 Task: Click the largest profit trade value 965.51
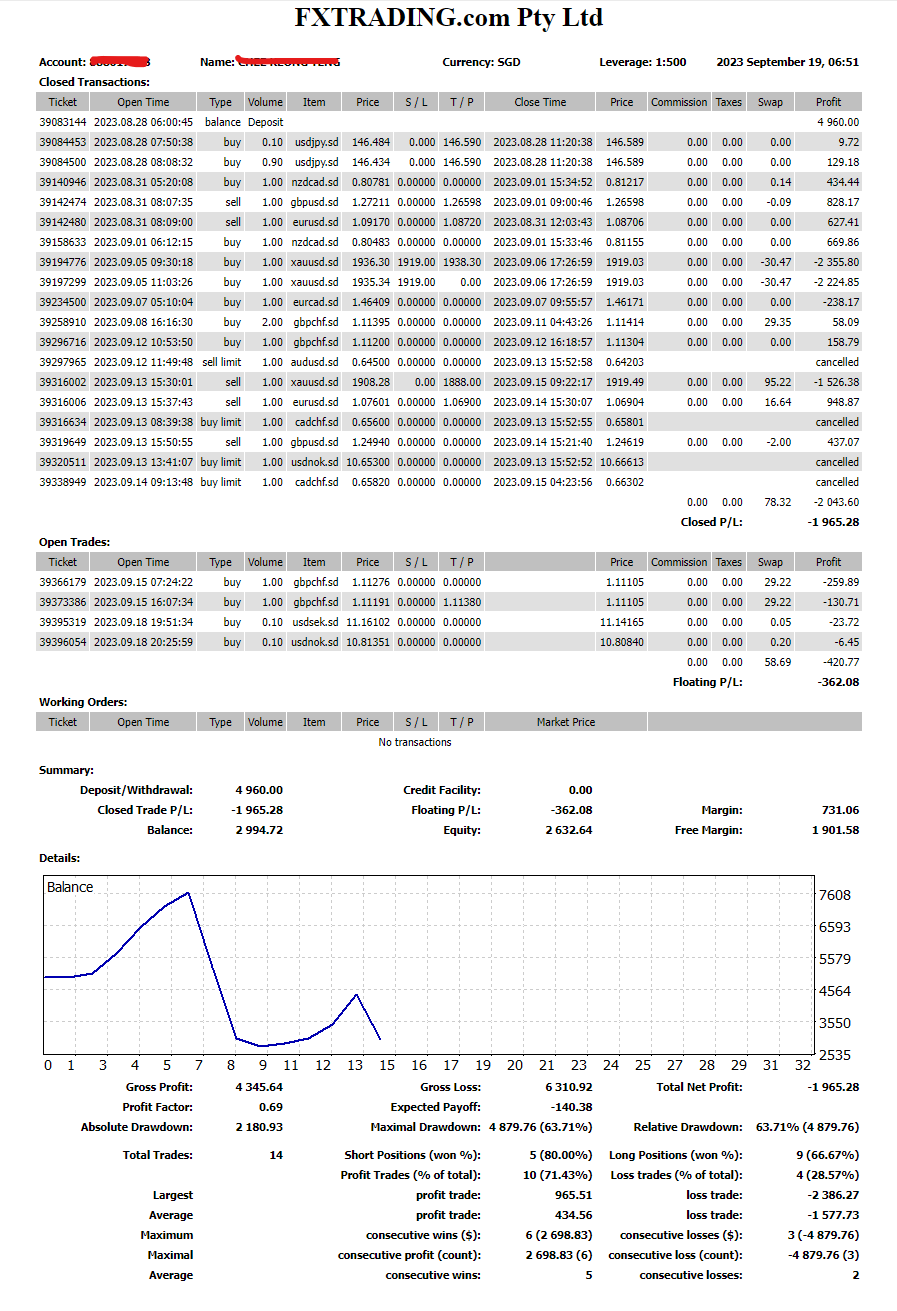[x=574, y=1195]
